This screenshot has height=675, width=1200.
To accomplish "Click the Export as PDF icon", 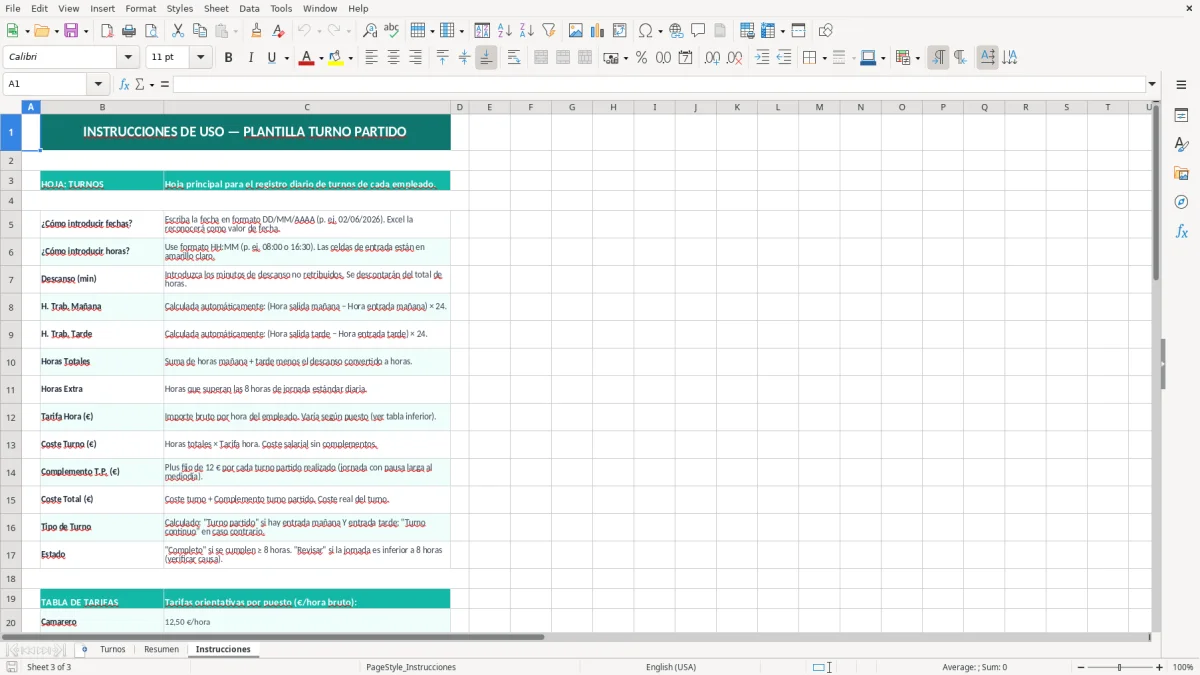I will tap(107, 31).
